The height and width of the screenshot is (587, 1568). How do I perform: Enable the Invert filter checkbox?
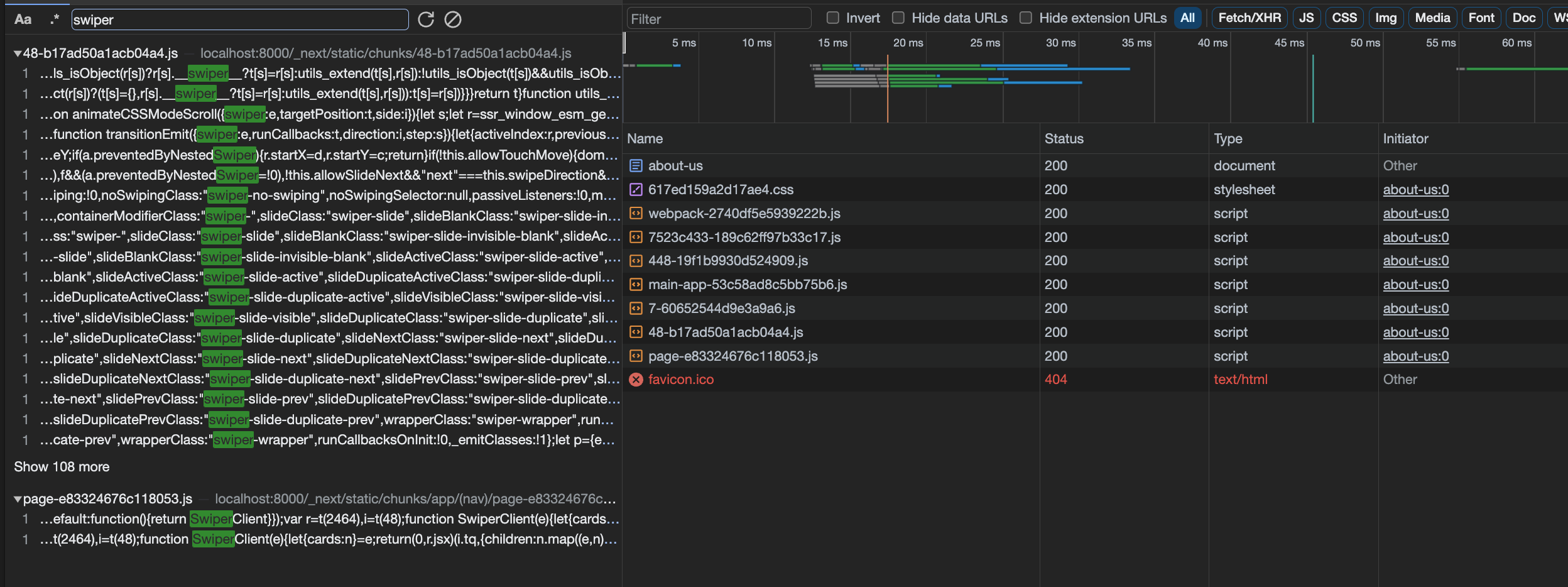click(x=832, y=17)
